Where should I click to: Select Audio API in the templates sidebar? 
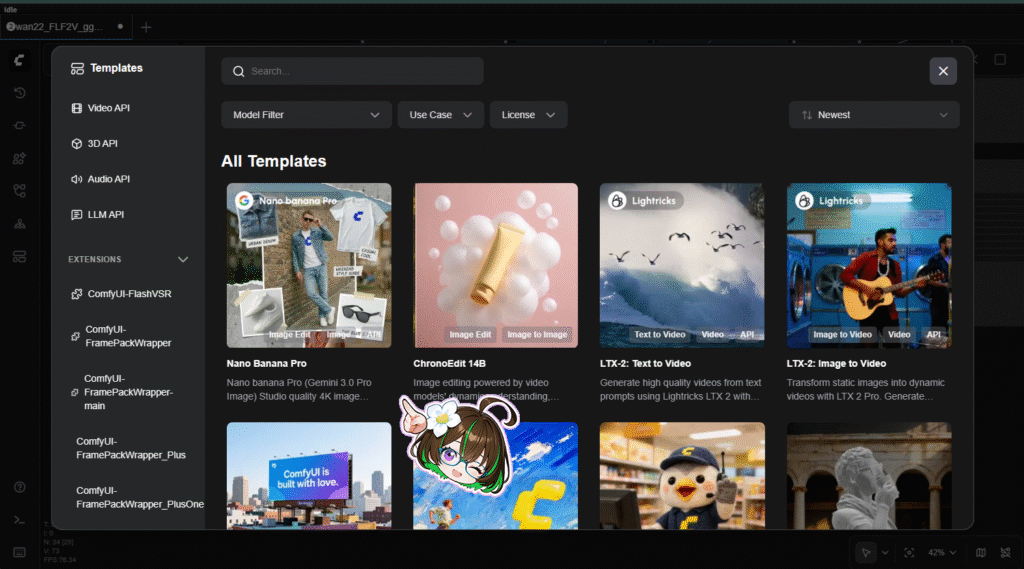(x=108, y=179)
